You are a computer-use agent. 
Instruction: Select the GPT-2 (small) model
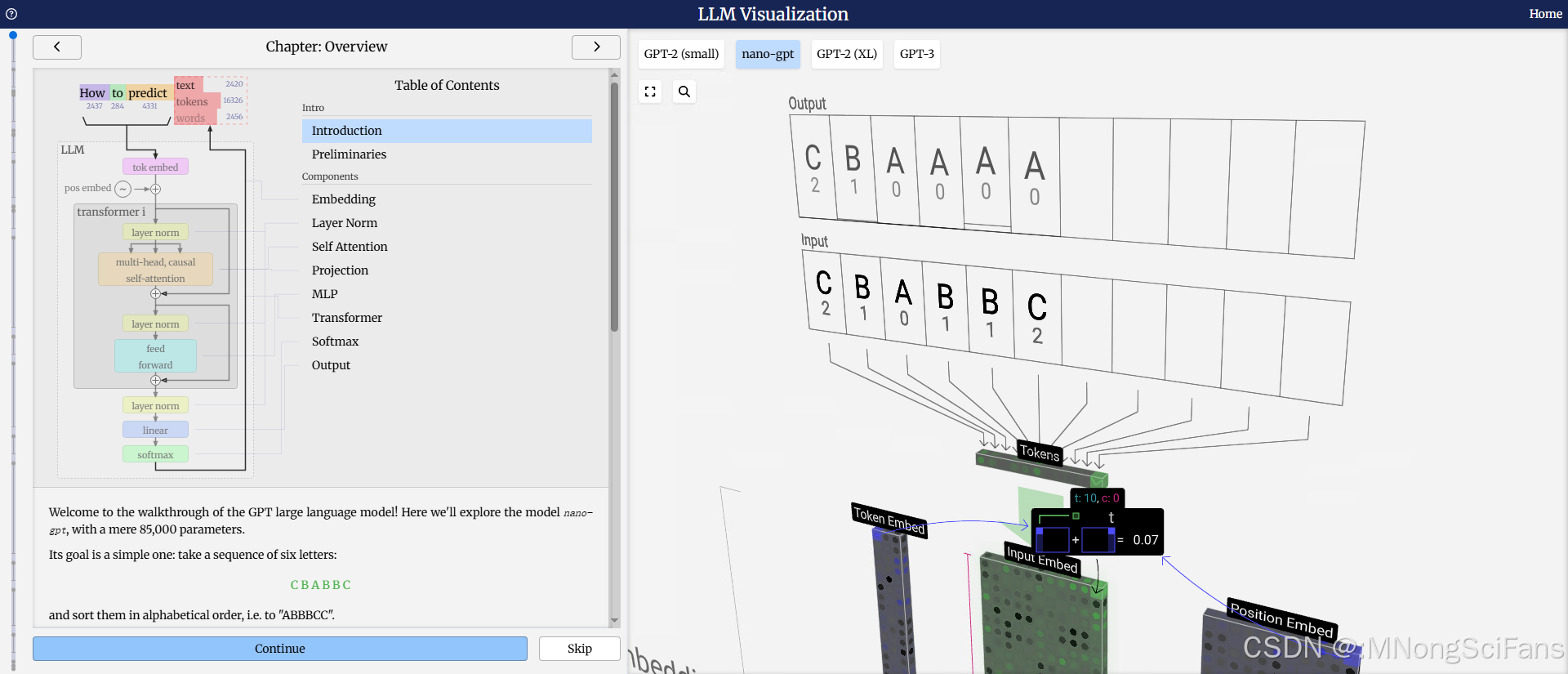pos(681,54)
